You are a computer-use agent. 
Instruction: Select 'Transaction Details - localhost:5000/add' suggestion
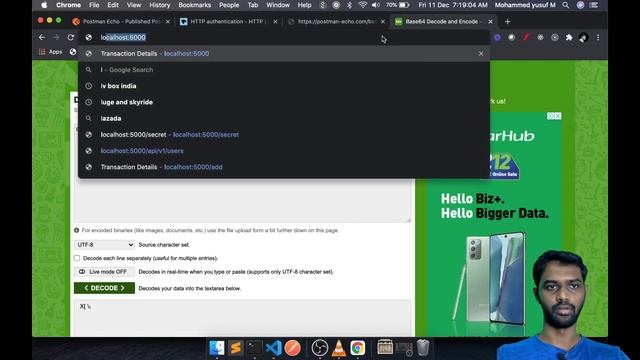coord(284,167)
